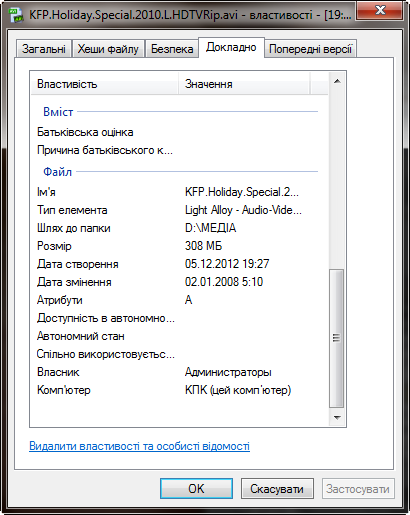The height and width of the screenshot is (515, 410).
Task: Close the properties dialog window
Action: coord(379,10)
